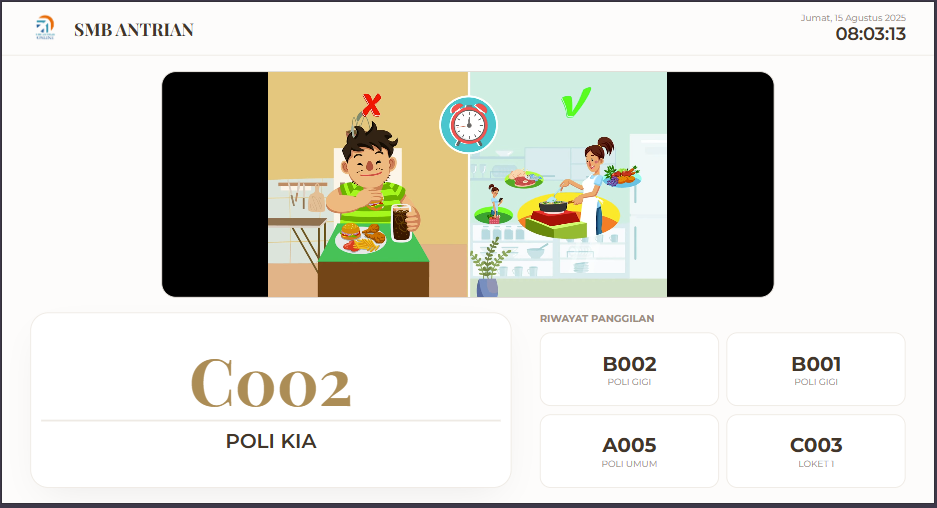
Task: Click the SMB Antrian logo icon
Action: (x=45, y=27)
